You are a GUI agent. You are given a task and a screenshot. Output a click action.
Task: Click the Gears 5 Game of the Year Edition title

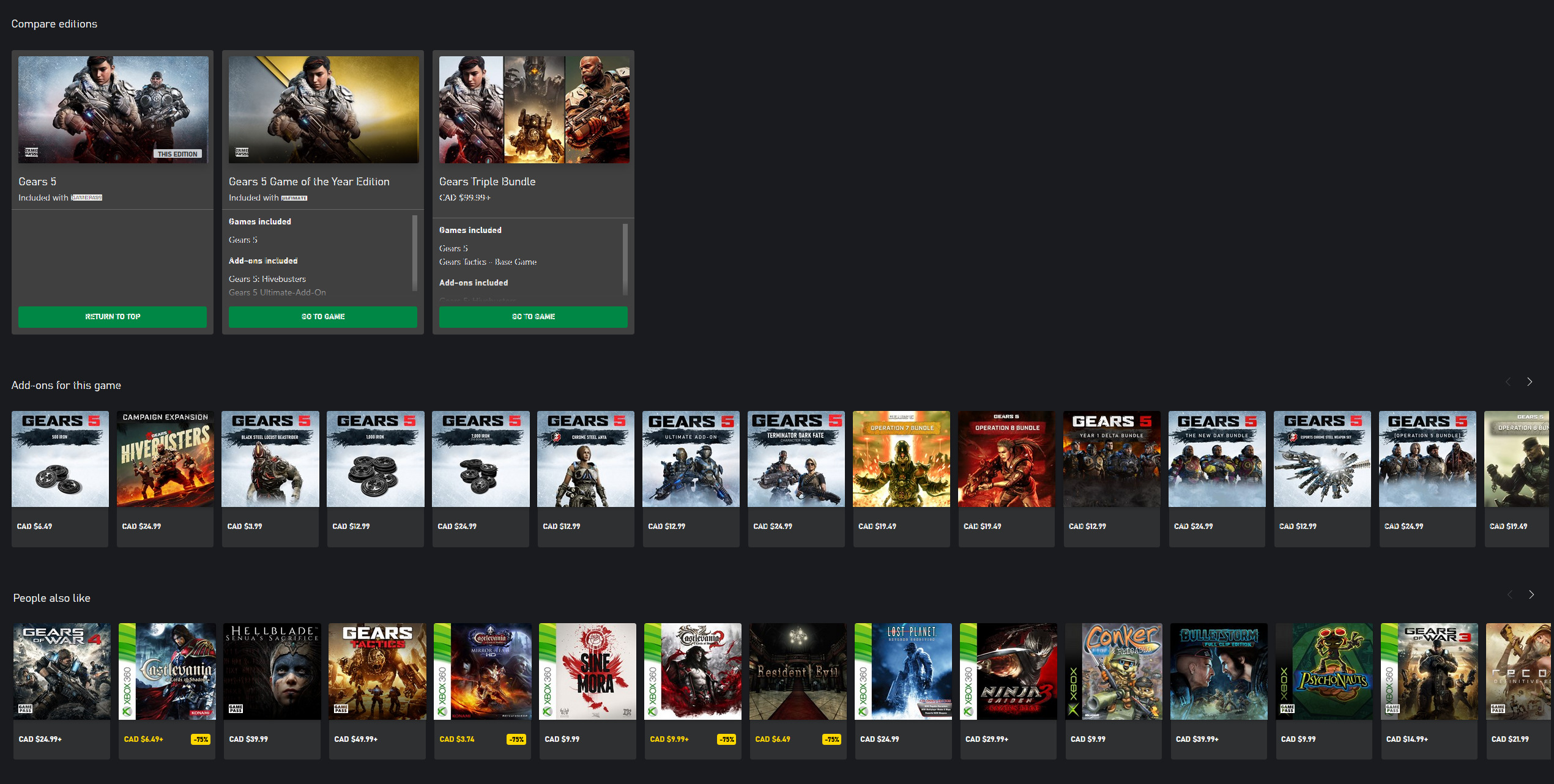pyautogui.click(x=309, y=182)
